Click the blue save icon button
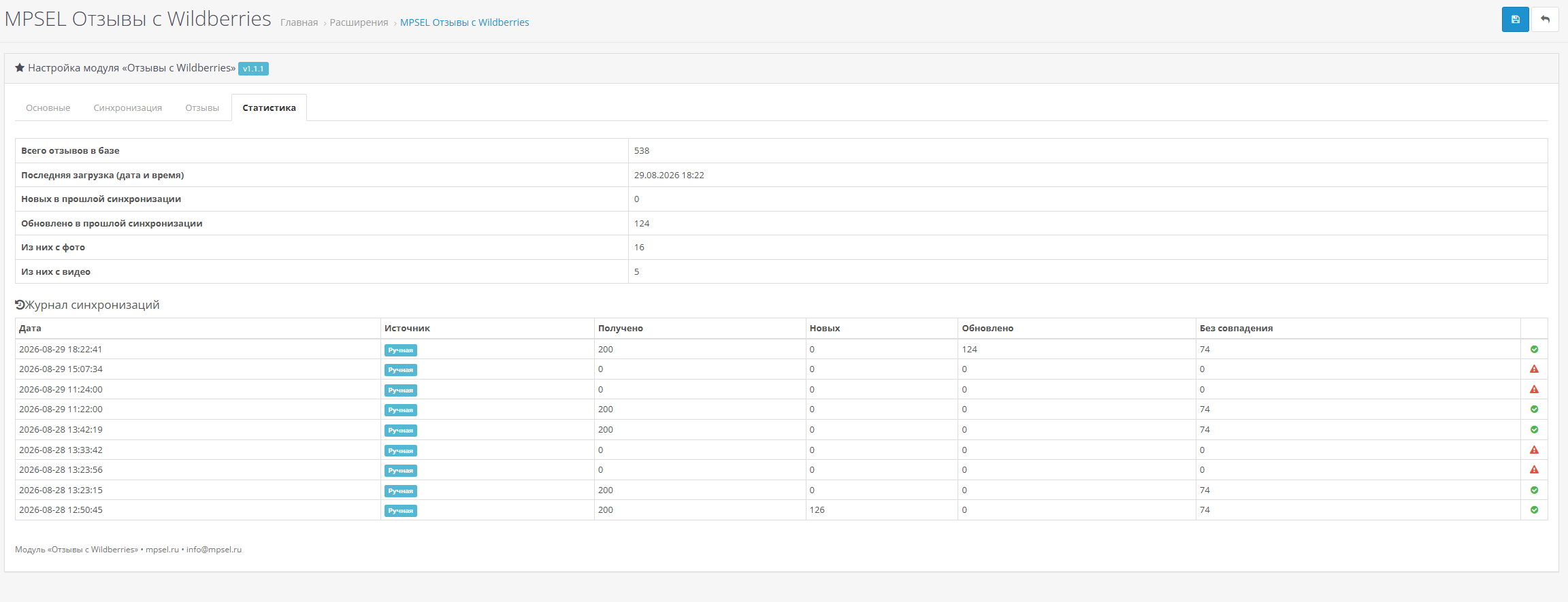The height and width of the screenshot is (602, 1568). pyautogui.click(x=1515, y=19)
